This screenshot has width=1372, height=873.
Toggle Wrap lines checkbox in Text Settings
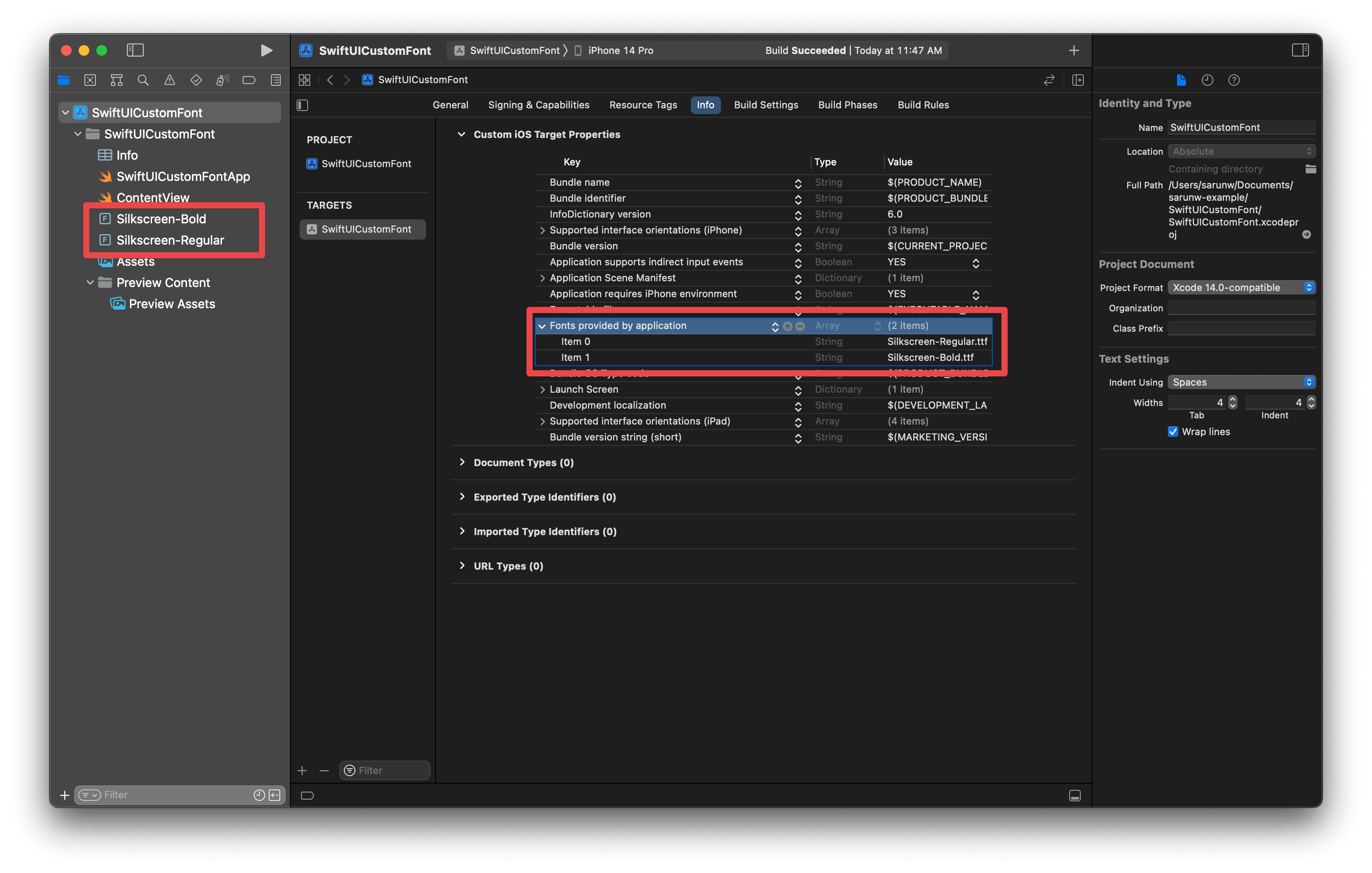[x=1173, y=431]
